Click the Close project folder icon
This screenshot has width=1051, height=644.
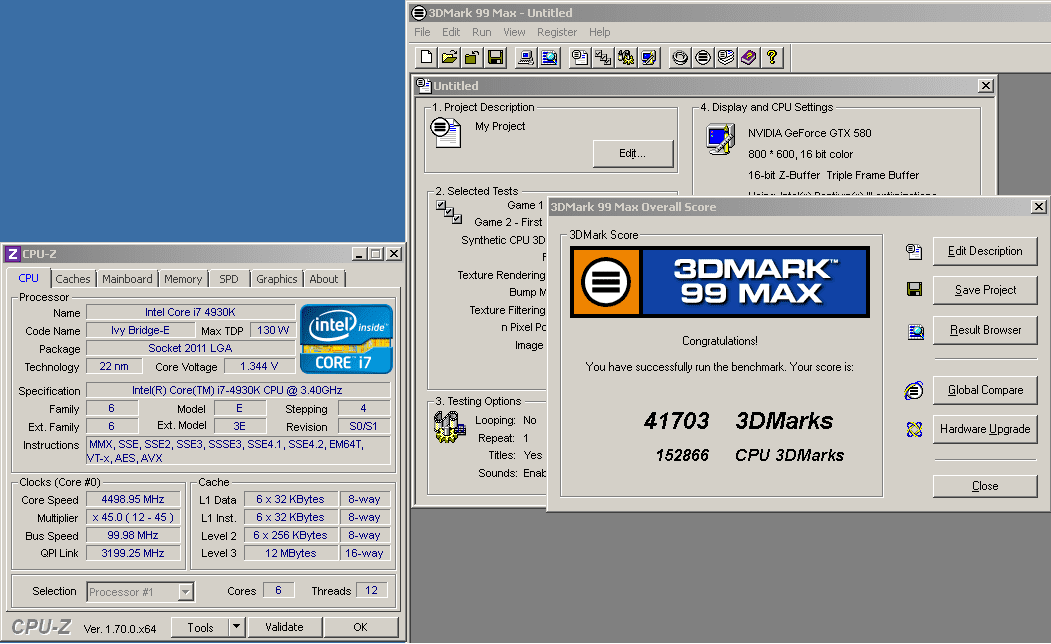(472, 58)
